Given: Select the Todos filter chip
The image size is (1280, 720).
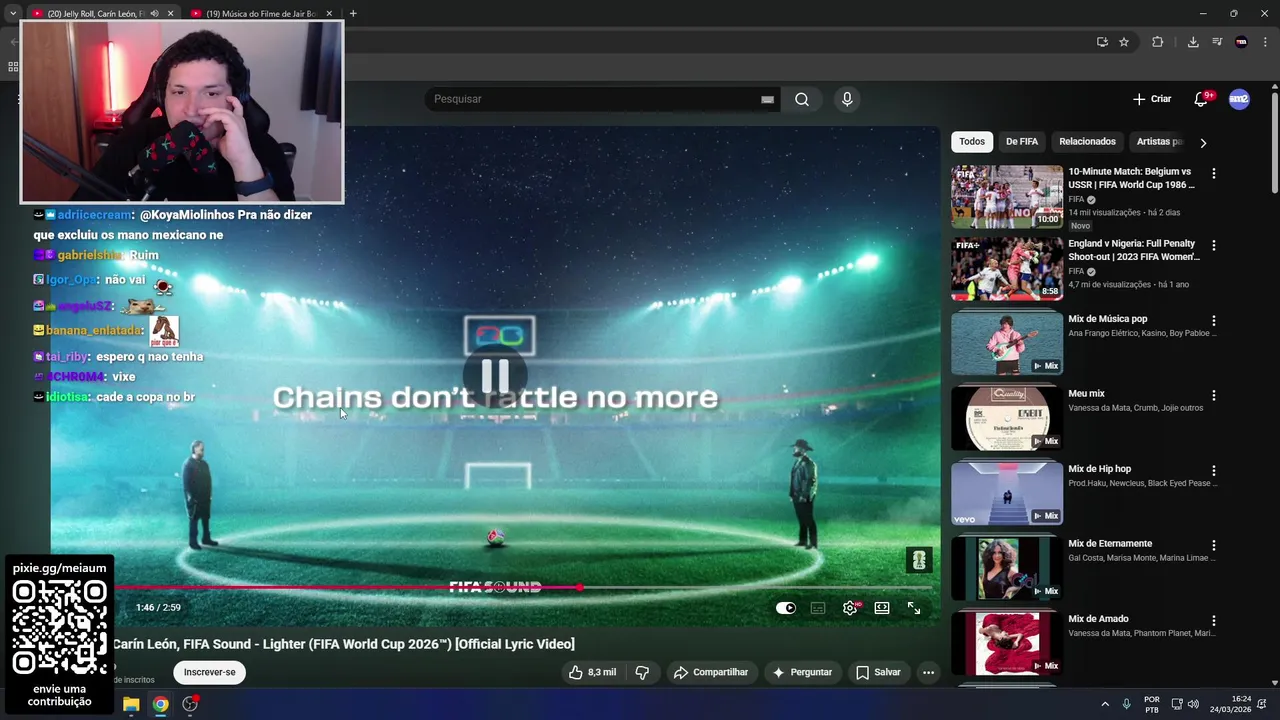Looking at the screenshot, I should pyautogui.click(x=972, y=142).
